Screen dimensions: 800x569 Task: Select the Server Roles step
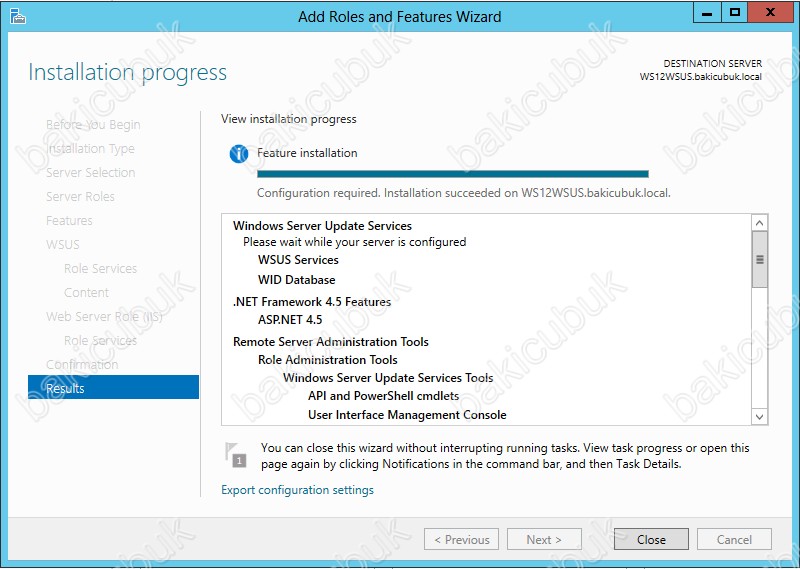pos(80,196)
